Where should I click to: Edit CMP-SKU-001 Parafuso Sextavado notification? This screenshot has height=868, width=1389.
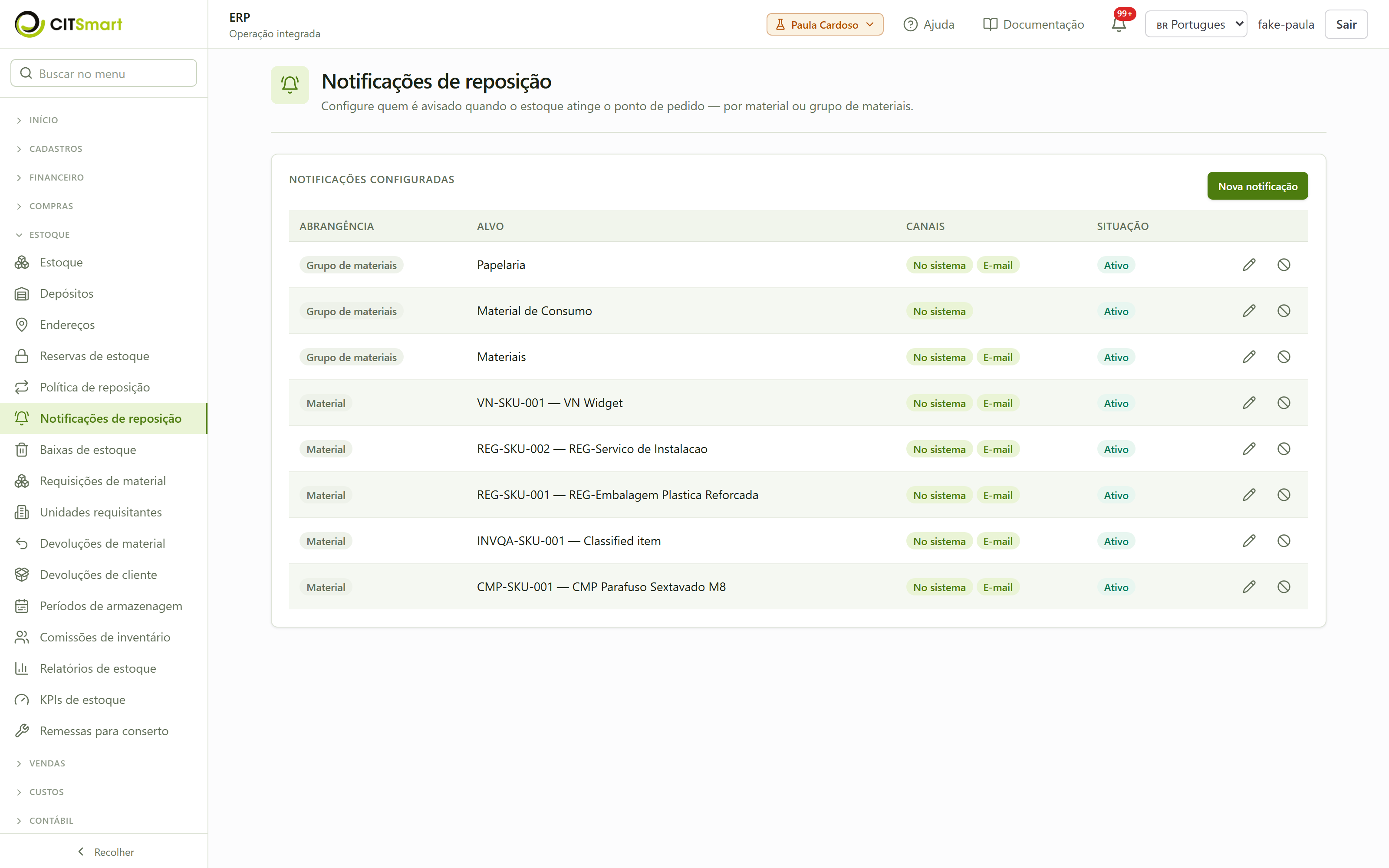point(1249,586)
